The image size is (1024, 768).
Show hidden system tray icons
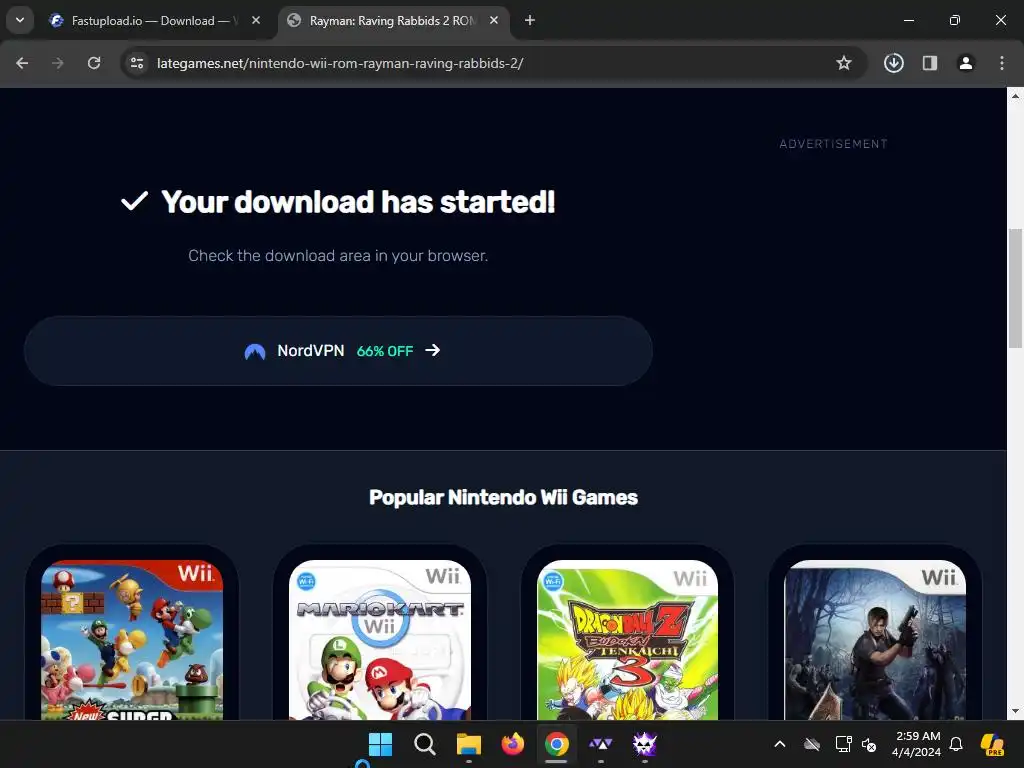pyautogui.click(x=780, y=744)
